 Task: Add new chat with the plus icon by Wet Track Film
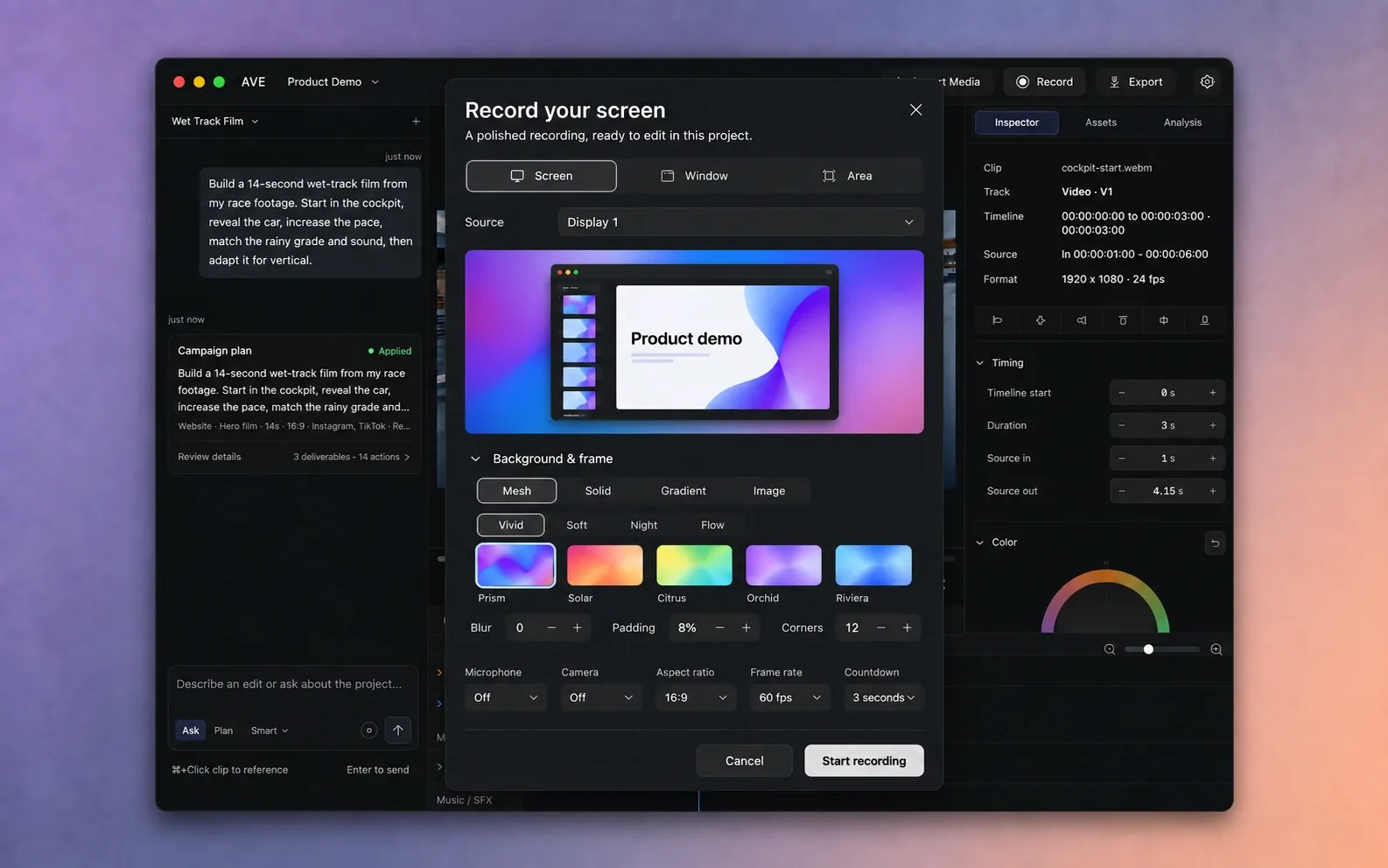(x=416, y=122)
